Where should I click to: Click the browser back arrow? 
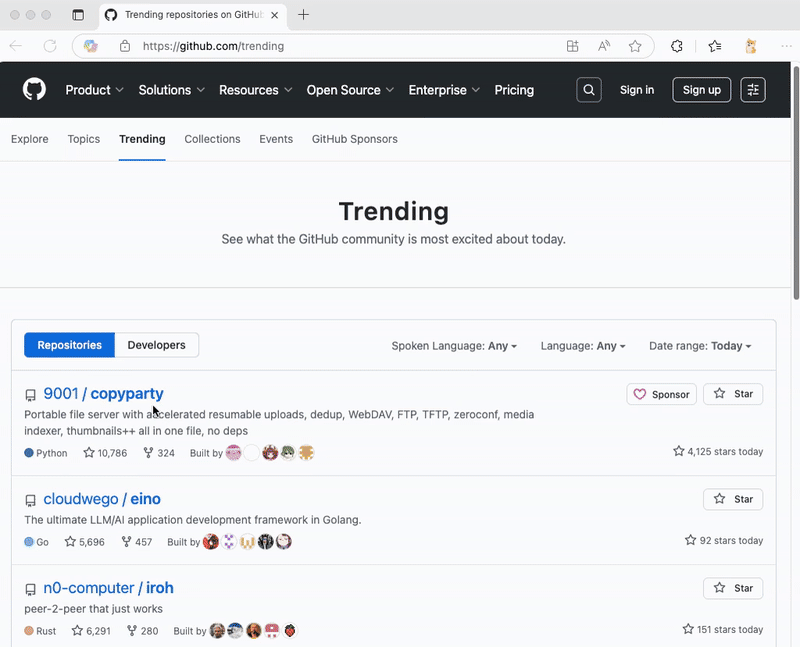[16, 46]
